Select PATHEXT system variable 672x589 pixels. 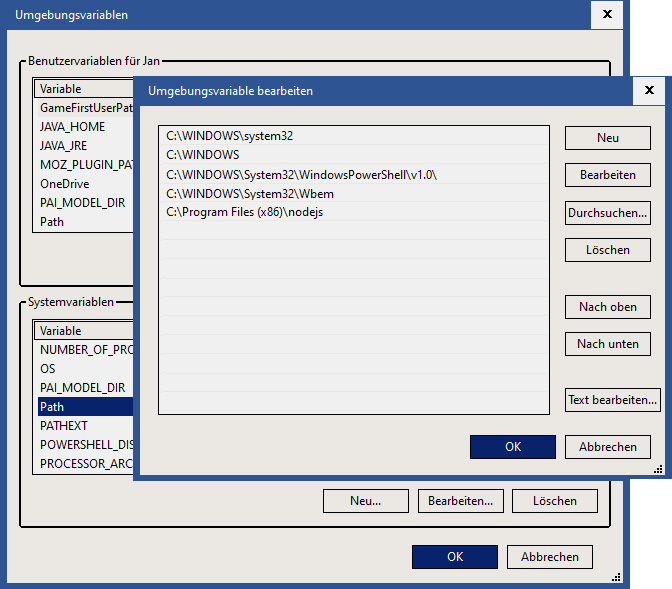pyautogui.click(x=62, y=426)
